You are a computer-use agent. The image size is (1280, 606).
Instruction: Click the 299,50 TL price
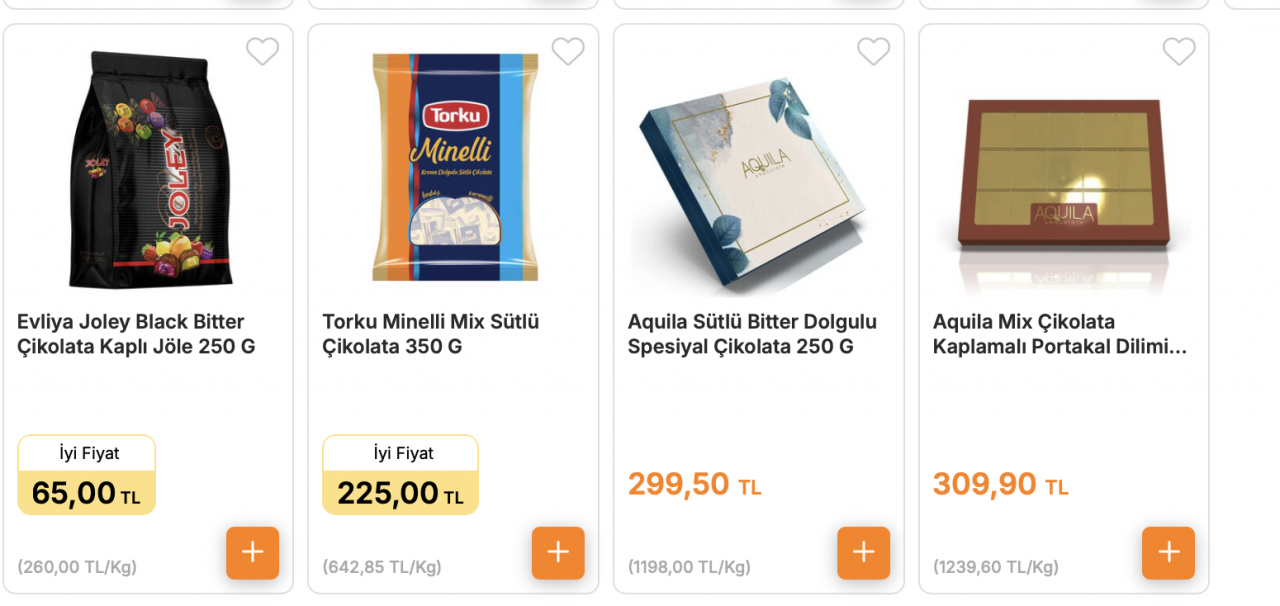point(695,484)
